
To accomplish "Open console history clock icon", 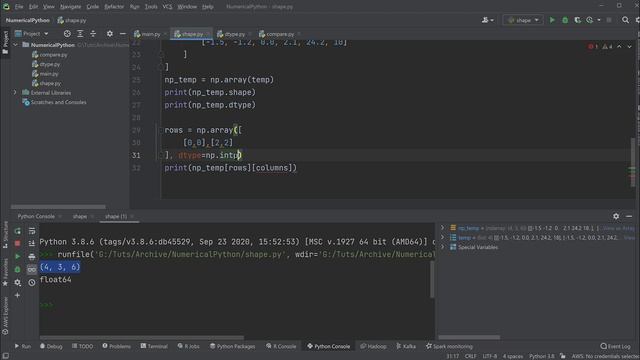I will (32, 282).
